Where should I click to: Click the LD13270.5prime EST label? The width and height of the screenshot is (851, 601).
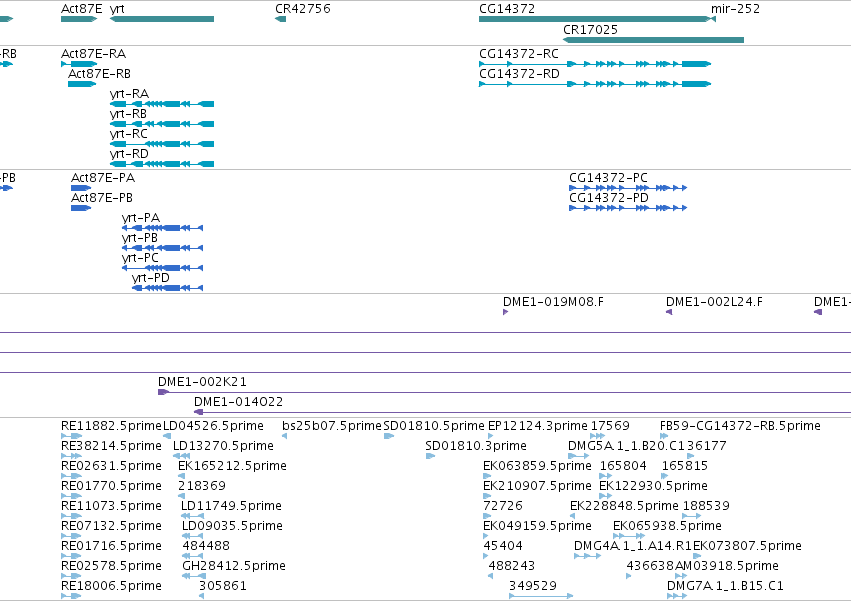pos(223,446)
